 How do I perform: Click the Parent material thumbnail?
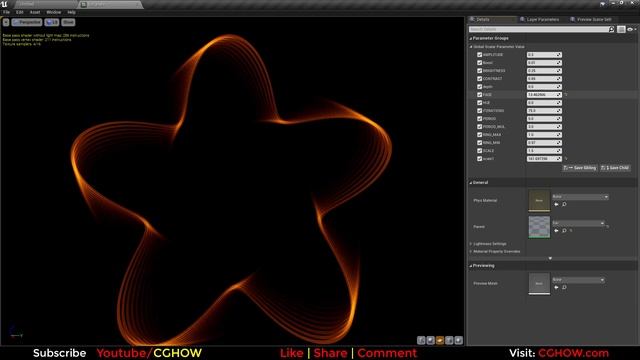point(539,227)
